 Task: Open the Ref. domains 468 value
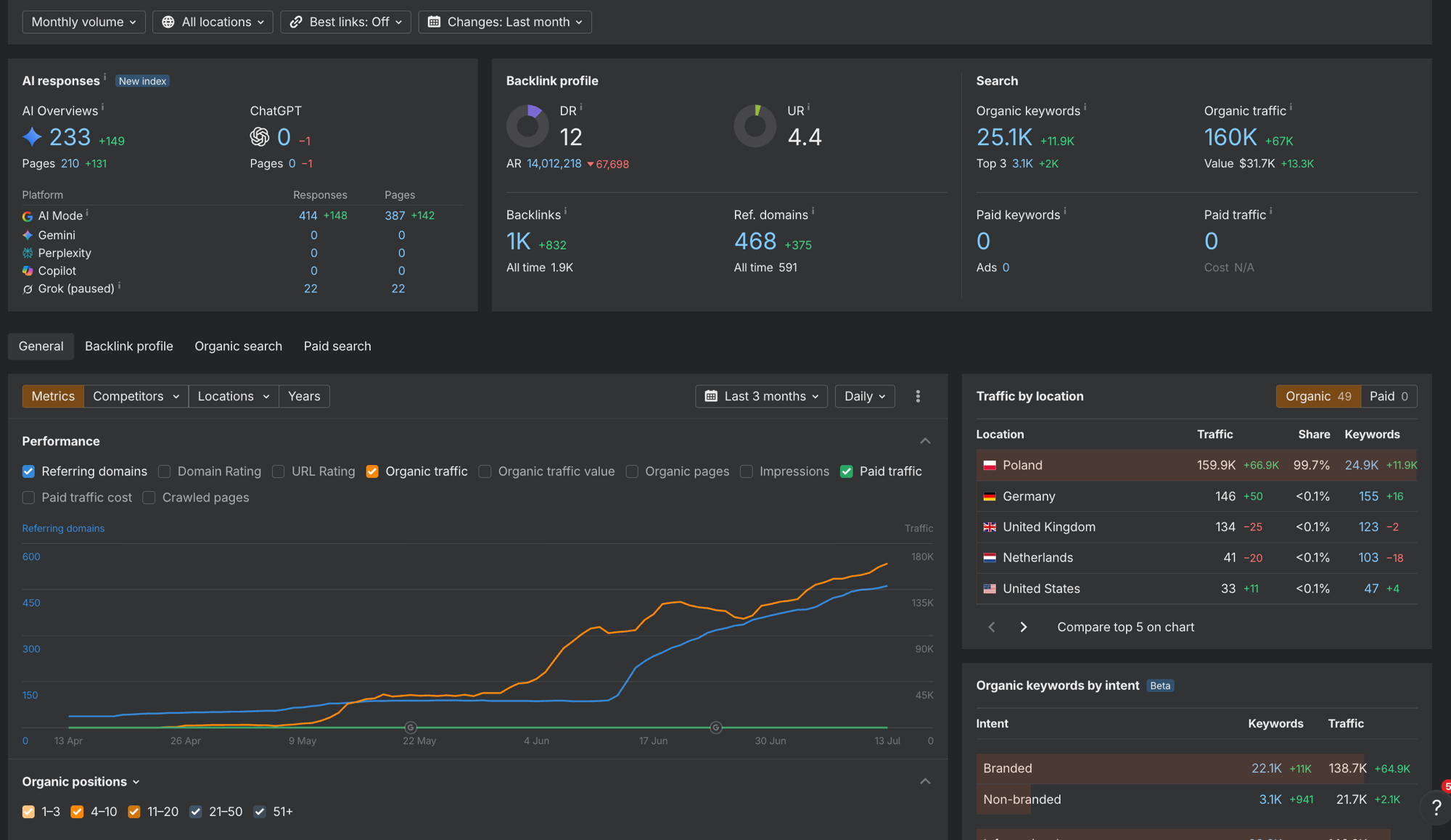pos(755,241)
